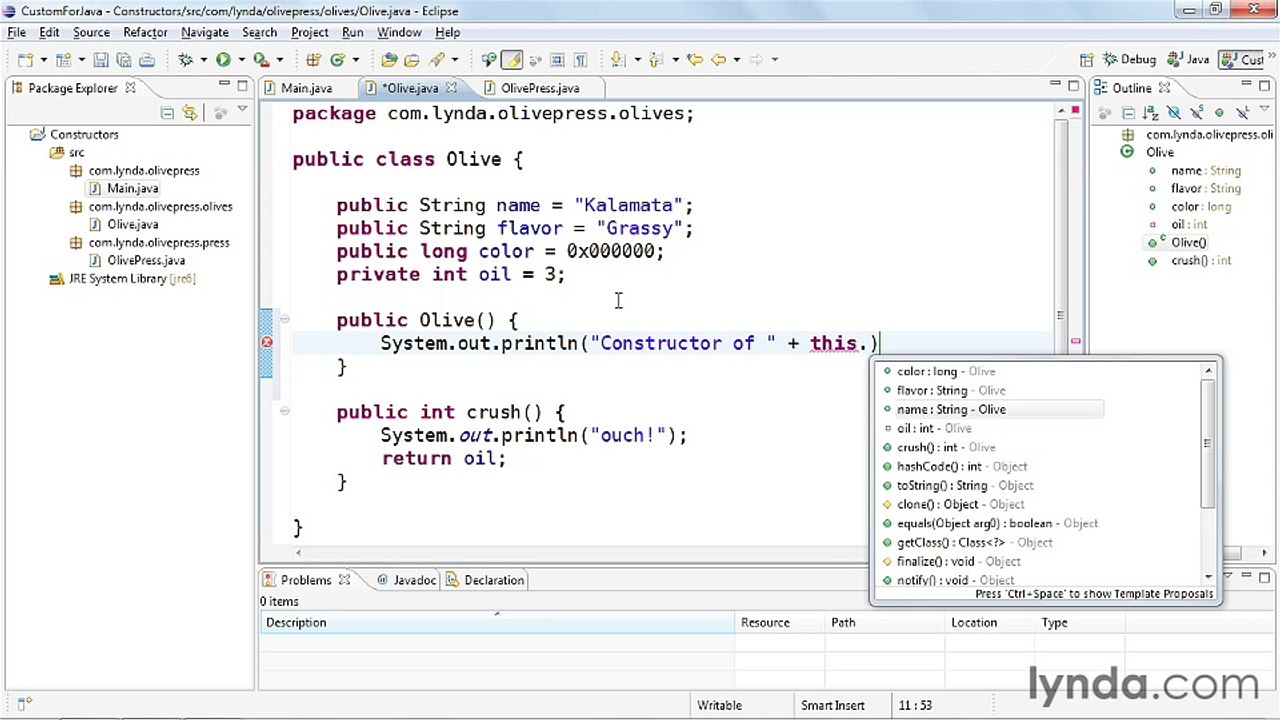Toggle Hide Static Members in Outline
This screenshot has width=1280, height=720.
(1197, 112)
